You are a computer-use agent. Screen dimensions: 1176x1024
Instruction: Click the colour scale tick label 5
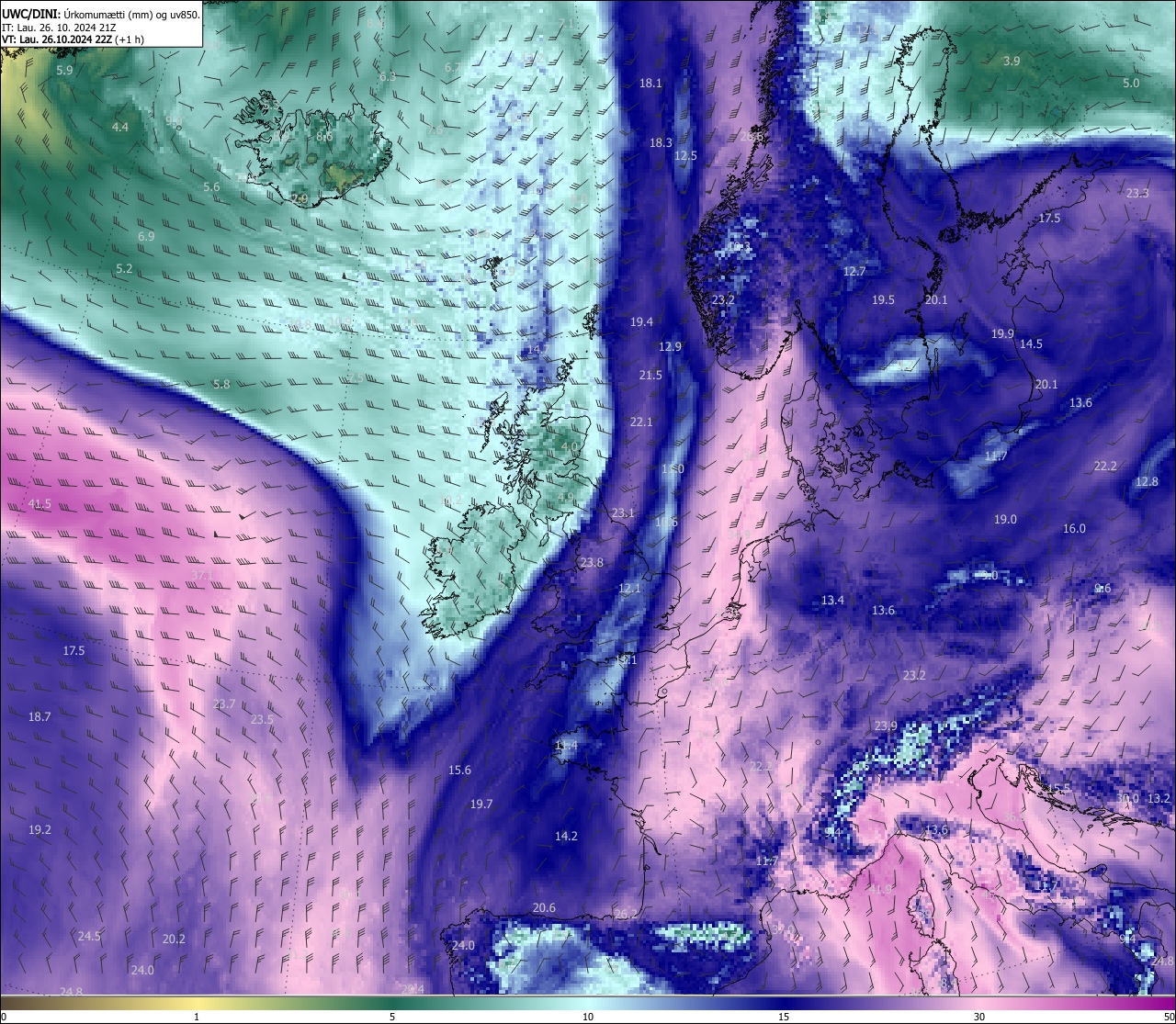pos(392,1017)
